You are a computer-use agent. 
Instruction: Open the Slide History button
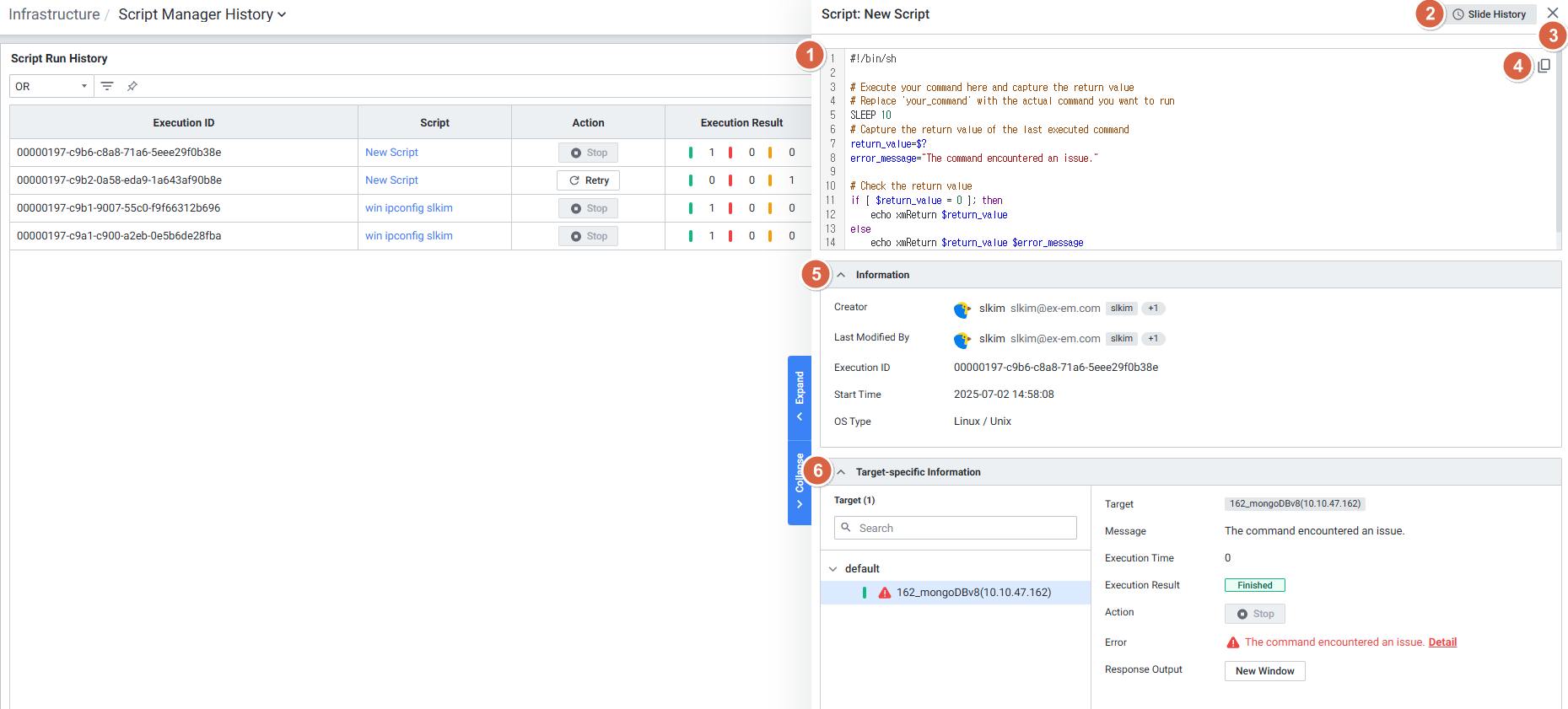(1489, 14)
